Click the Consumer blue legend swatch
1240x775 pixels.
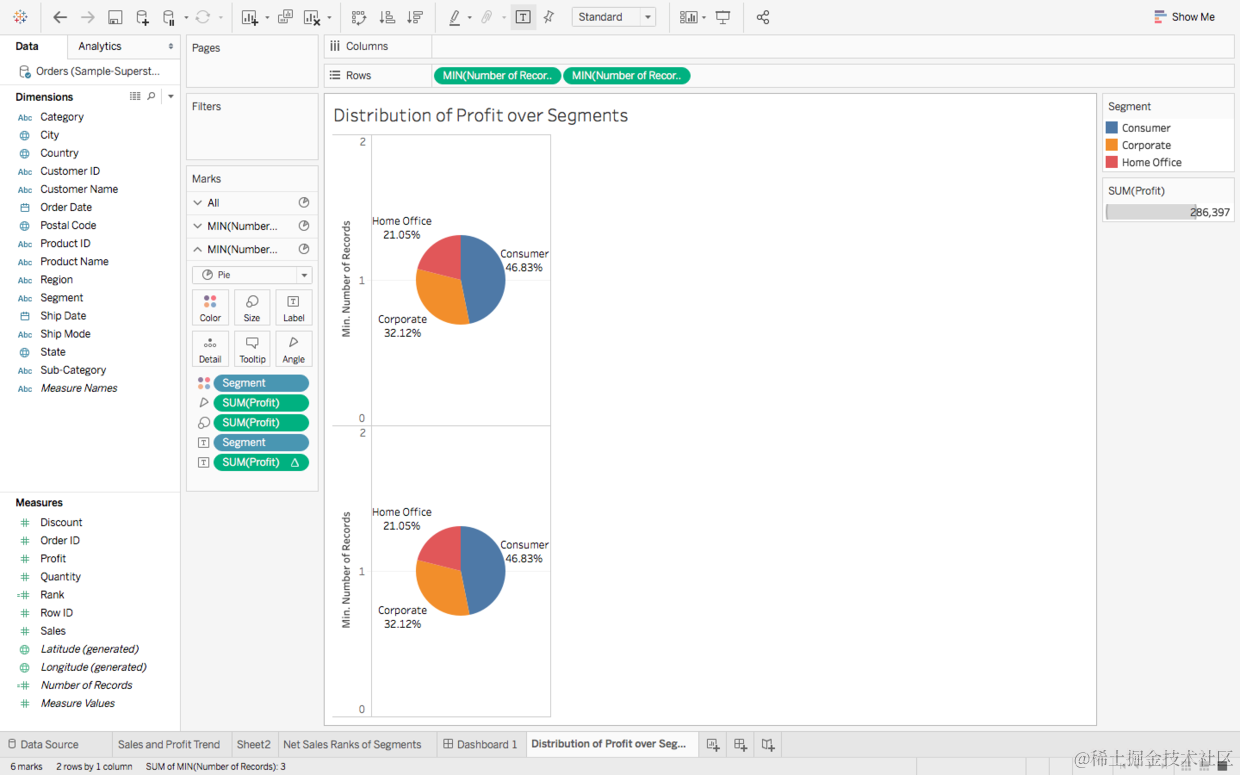[x=1112, y=128]
